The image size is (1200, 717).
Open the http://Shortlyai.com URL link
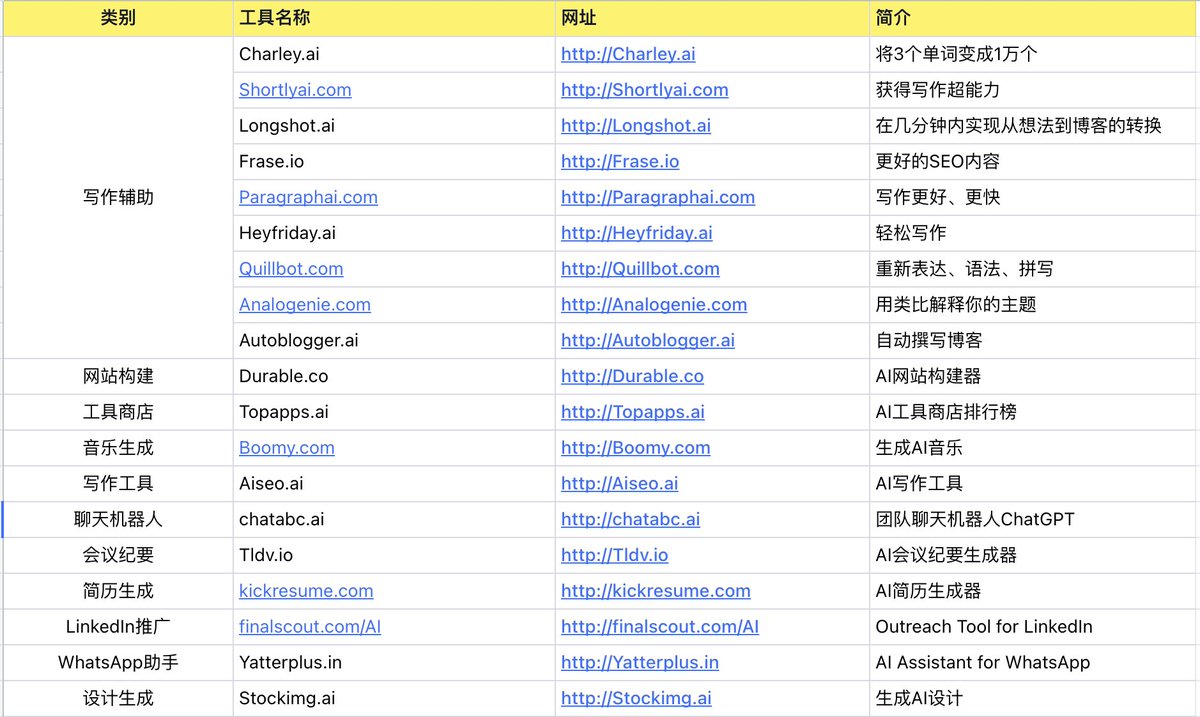click(645, 90)
